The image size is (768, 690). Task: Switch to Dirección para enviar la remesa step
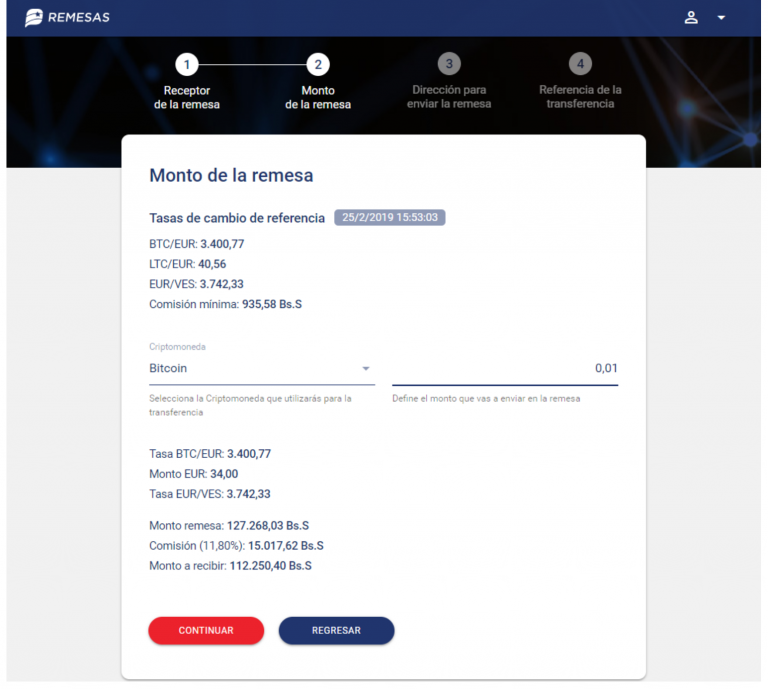point(449,97)
